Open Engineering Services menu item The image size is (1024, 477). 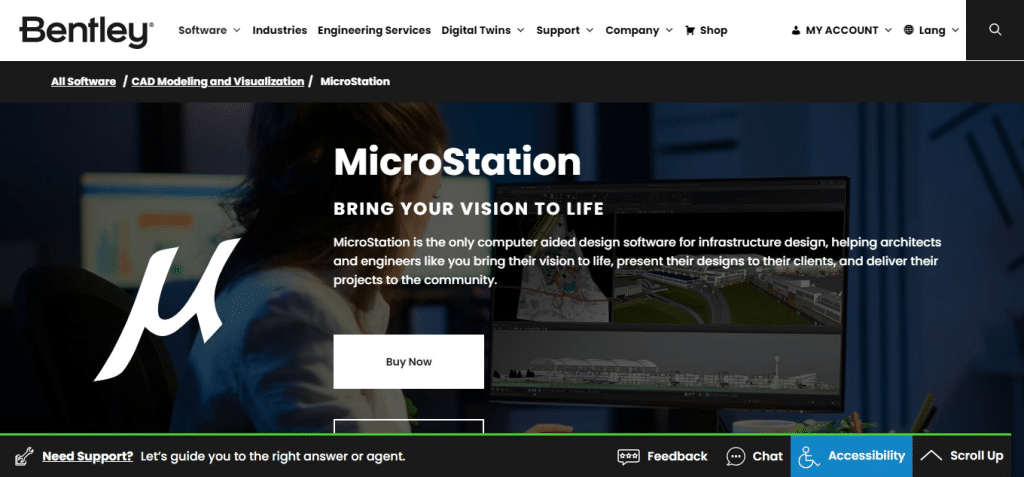coord(374,30)
